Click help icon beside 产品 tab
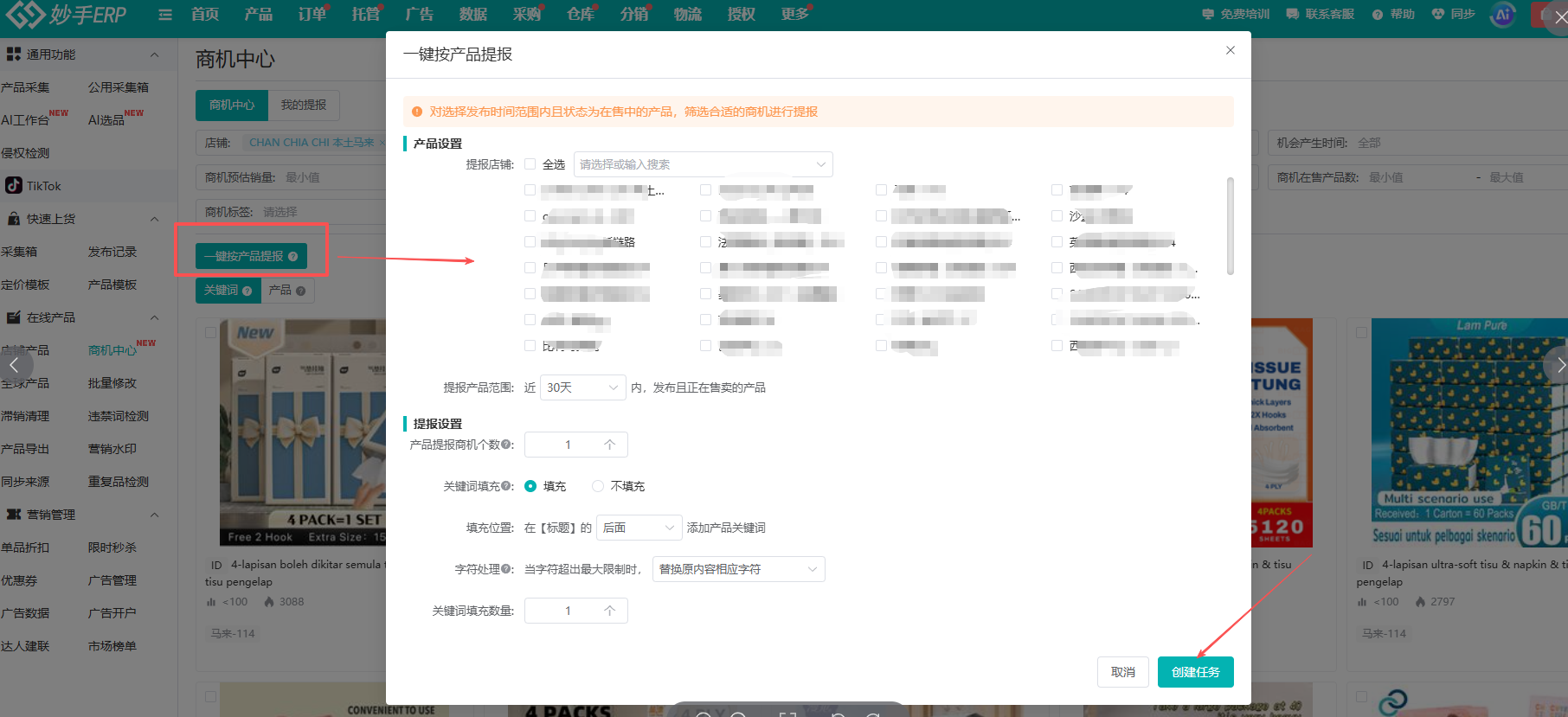1568x717 pixels. tap(300, 291)
